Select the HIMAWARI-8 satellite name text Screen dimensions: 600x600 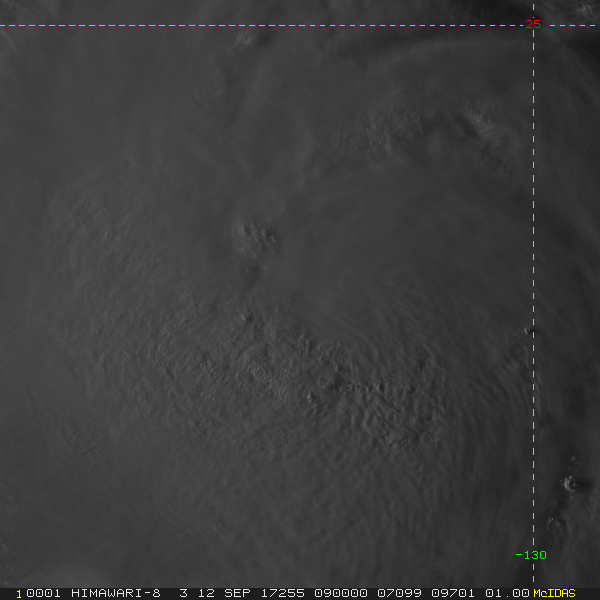pos(116,593)
